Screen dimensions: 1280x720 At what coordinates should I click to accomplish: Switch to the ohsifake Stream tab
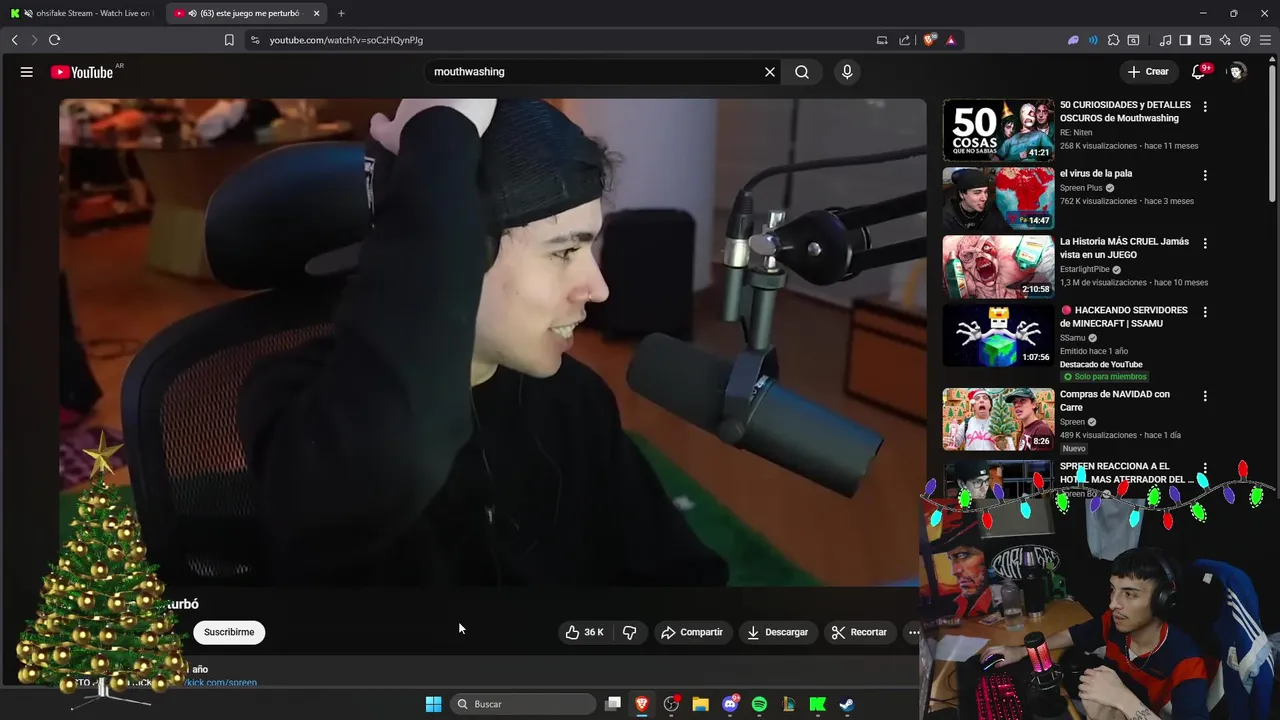(x=80, y=13)
